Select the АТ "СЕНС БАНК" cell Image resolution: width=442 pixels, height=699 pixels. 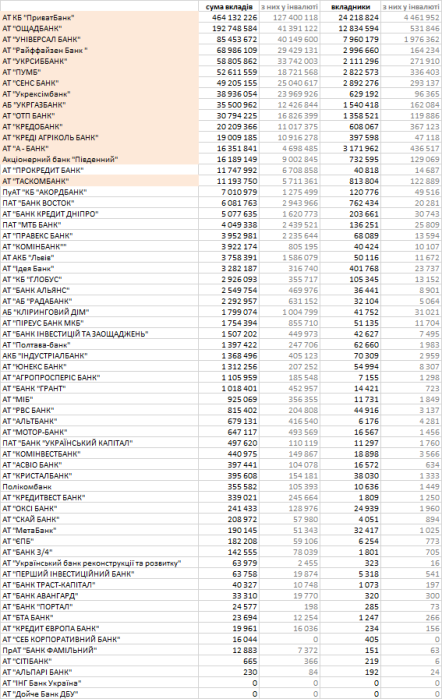click(x=100, y=83)
